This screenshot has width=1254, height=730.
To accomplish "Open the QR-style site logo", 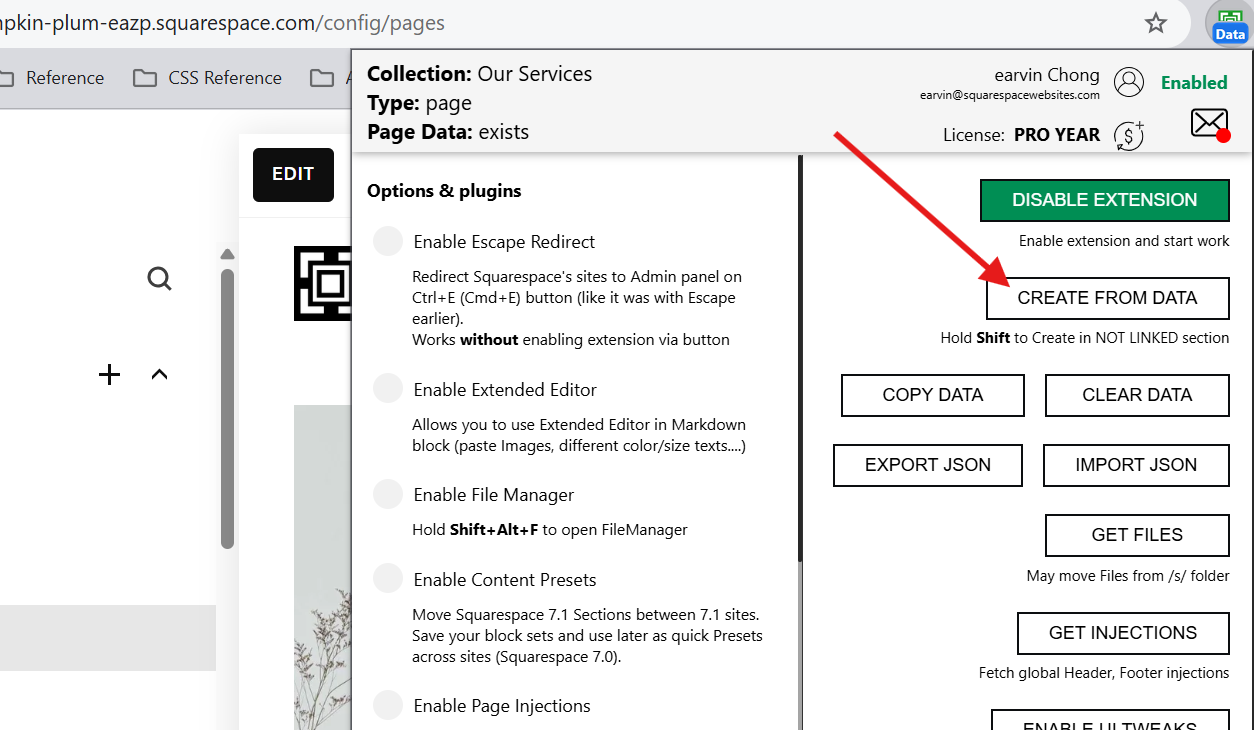I will [323, 284].
